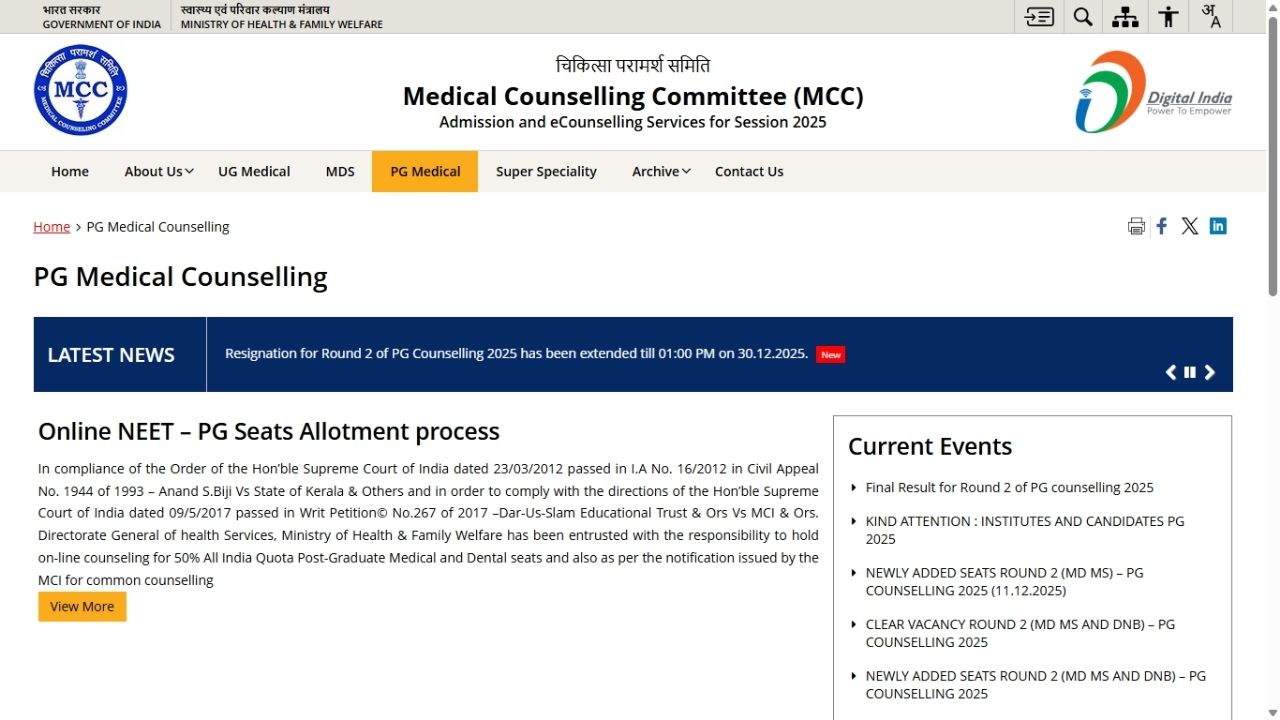Expand the About Us dropdown
The height and width of the screenshot is (720, 1280).
point(157,171)
